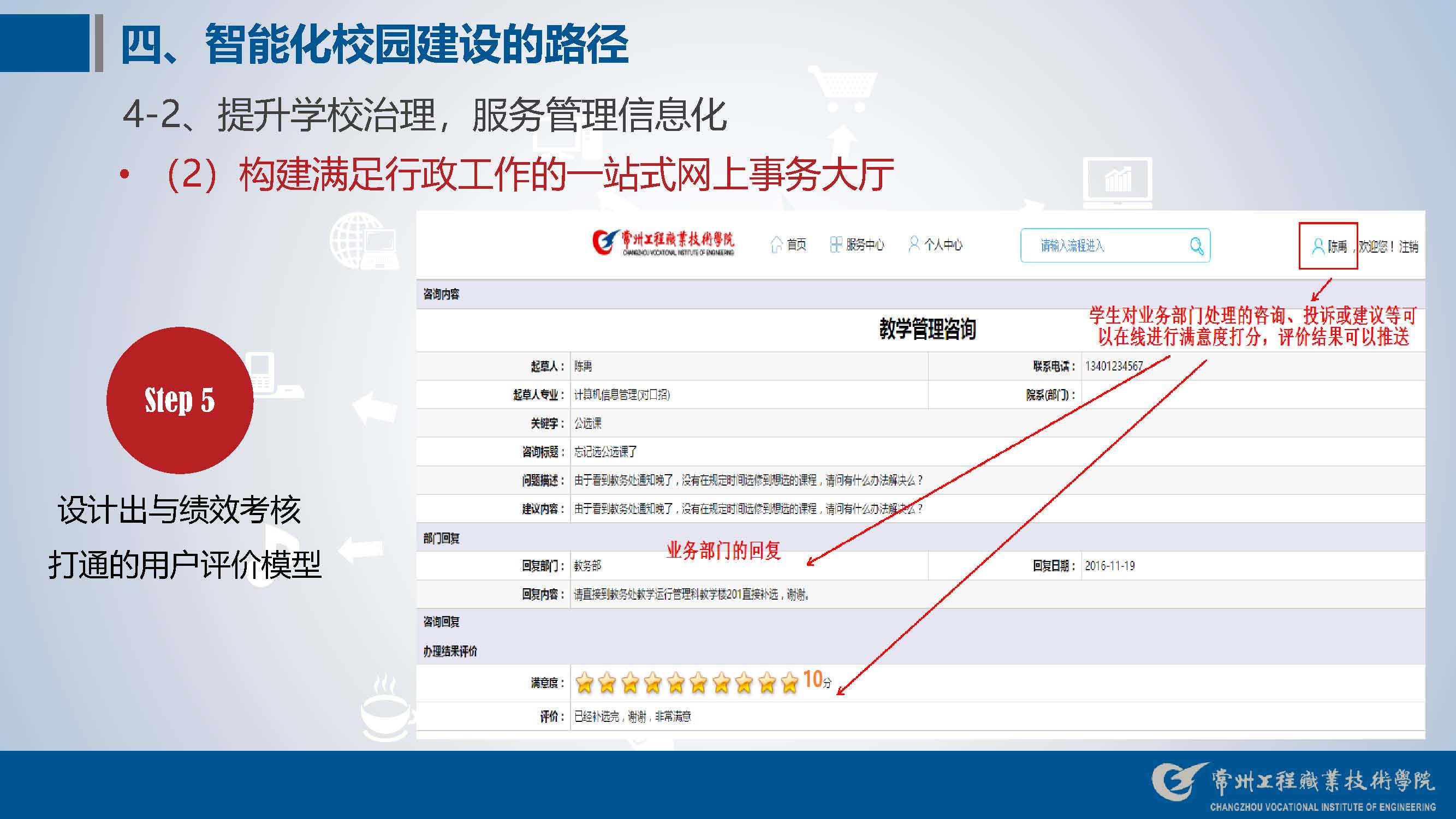This screenshot has width=1456, height=819.
Task: Click the first satisfaction star
Action: pos(585,683)
